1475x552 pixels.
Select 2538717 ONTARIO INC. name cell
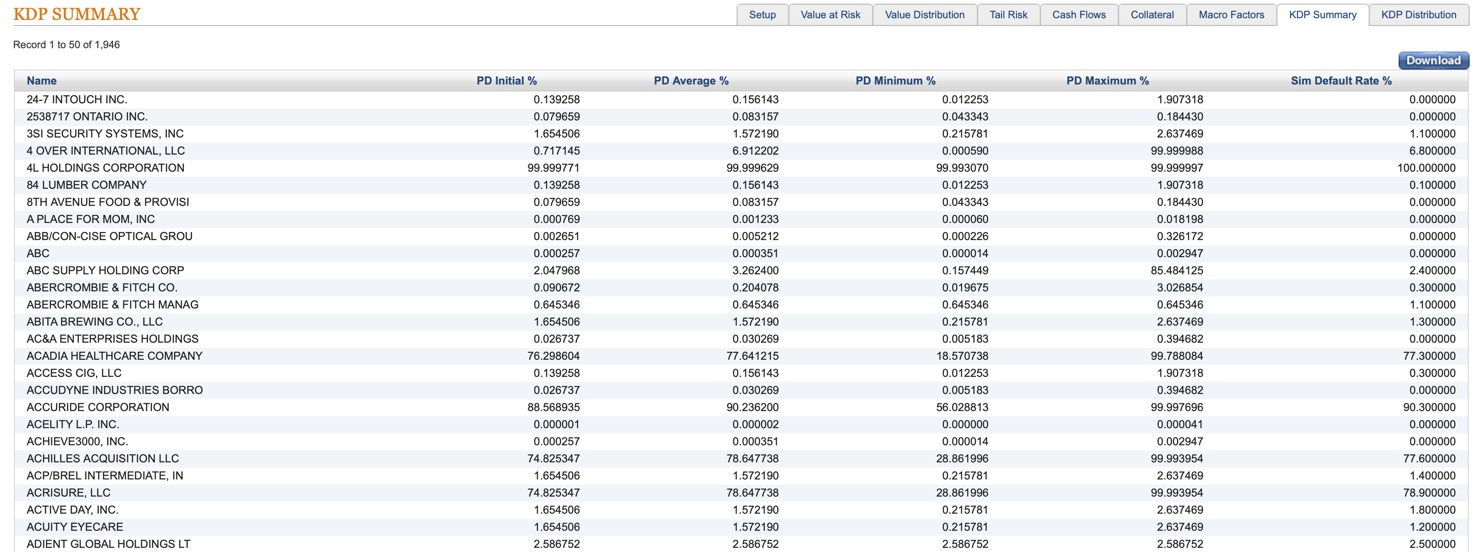point(87,117)
